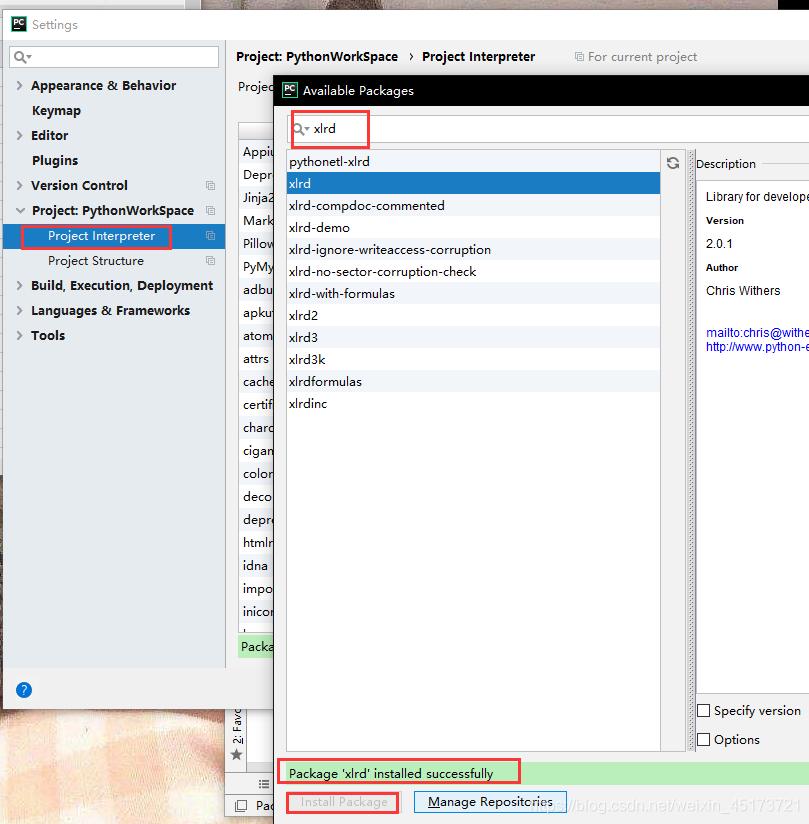Open the blue help question mark icon
This screenshot has width=809, height=824.
tap(24, 689)
